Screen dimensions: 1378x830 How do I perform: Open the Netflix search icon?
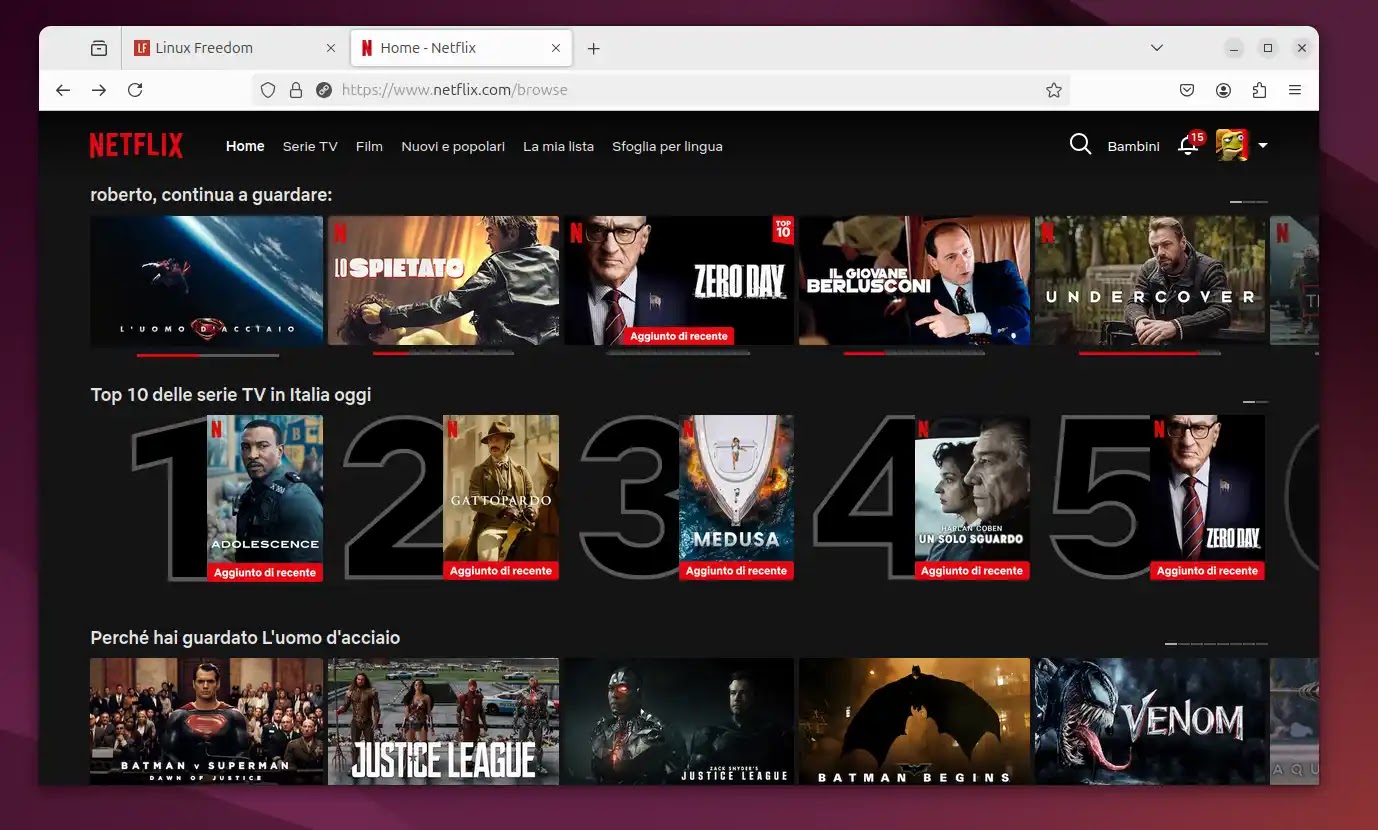(x=1080, y=145)
